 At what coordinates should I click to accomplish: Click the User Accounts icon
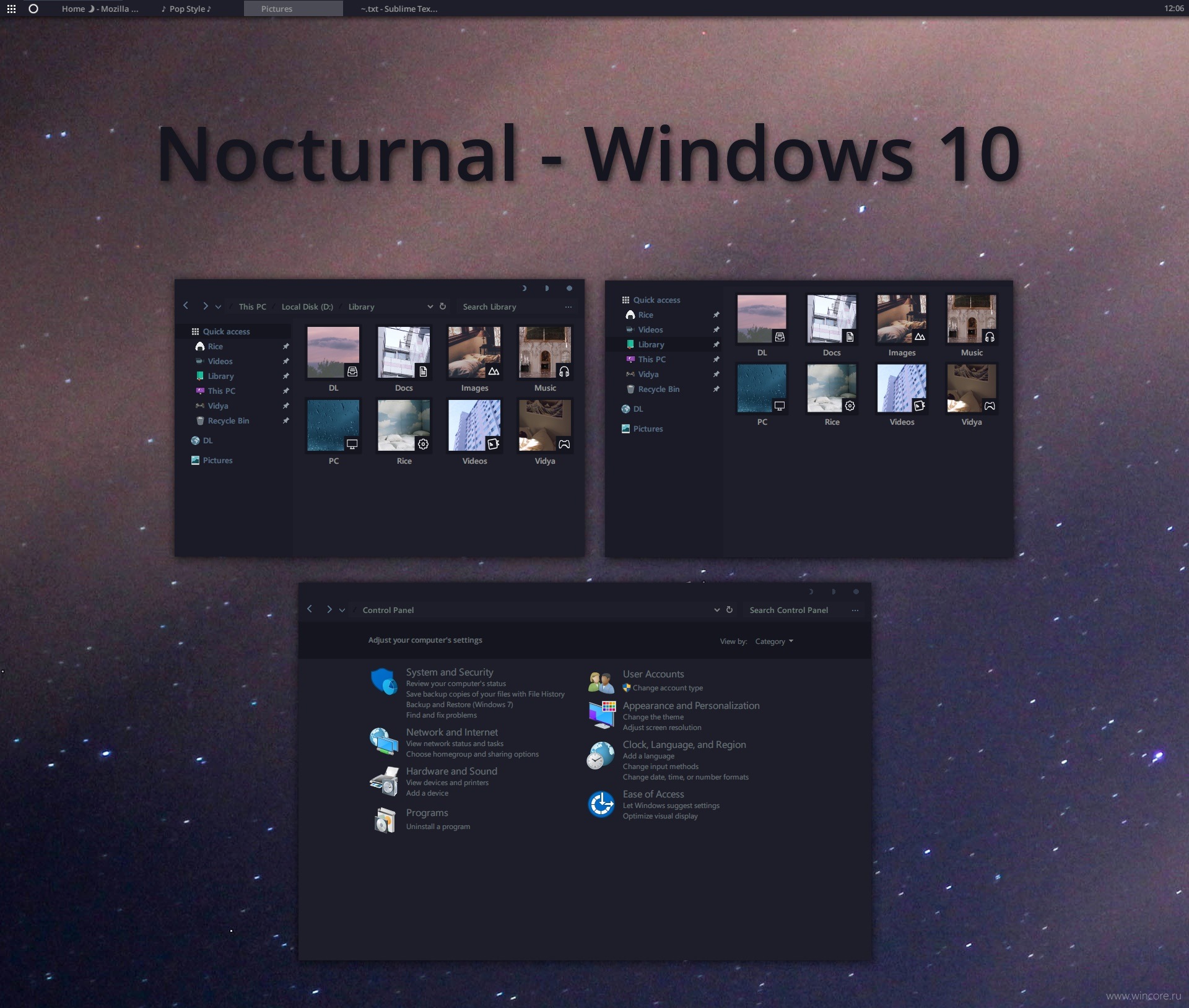pyautogui.click(x=601, y=682)
